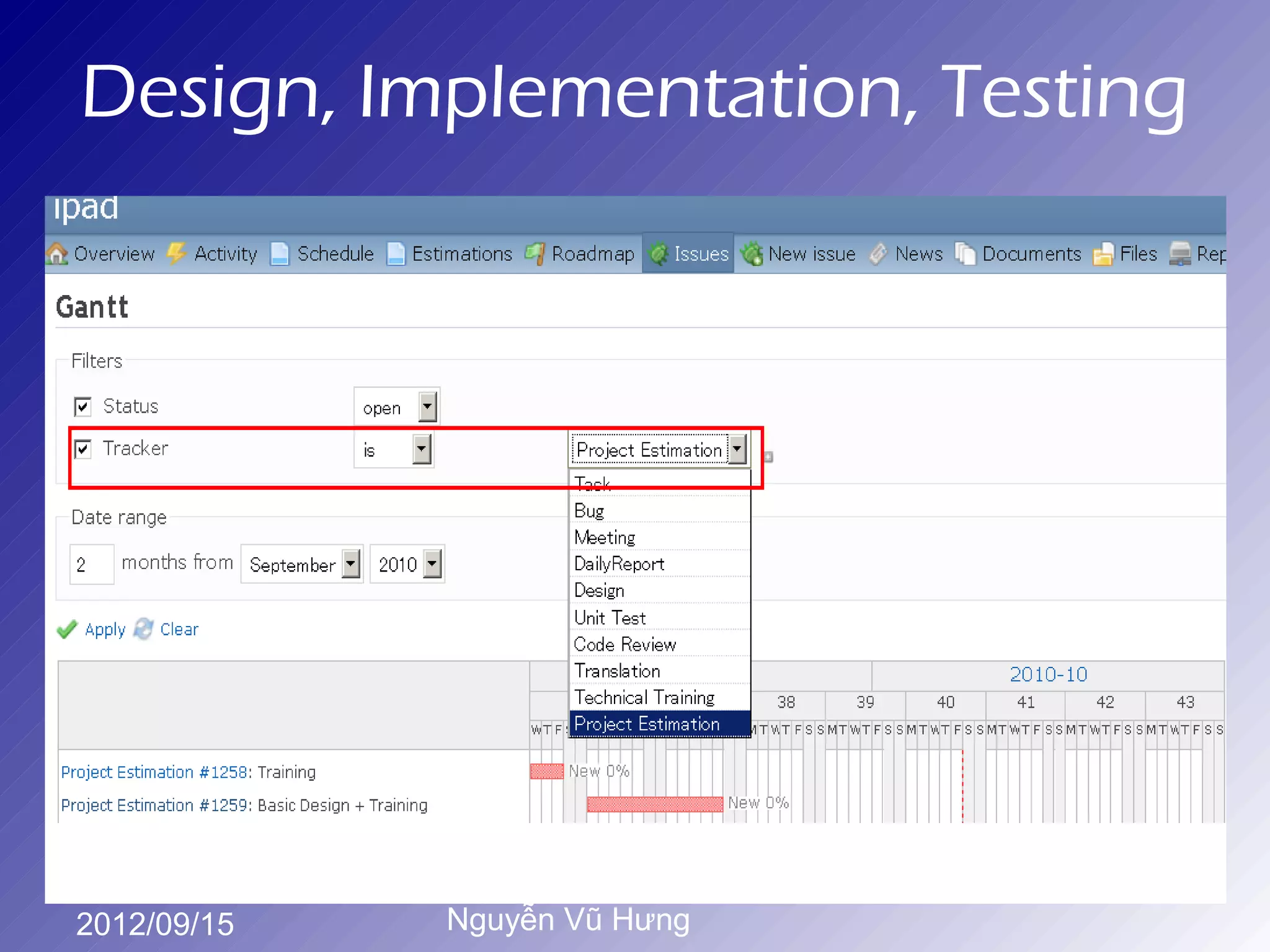Click the New issue bug-plus icon
This screenshot has height=952, width=1270.
pyautogui.click(x=752, y=253)
